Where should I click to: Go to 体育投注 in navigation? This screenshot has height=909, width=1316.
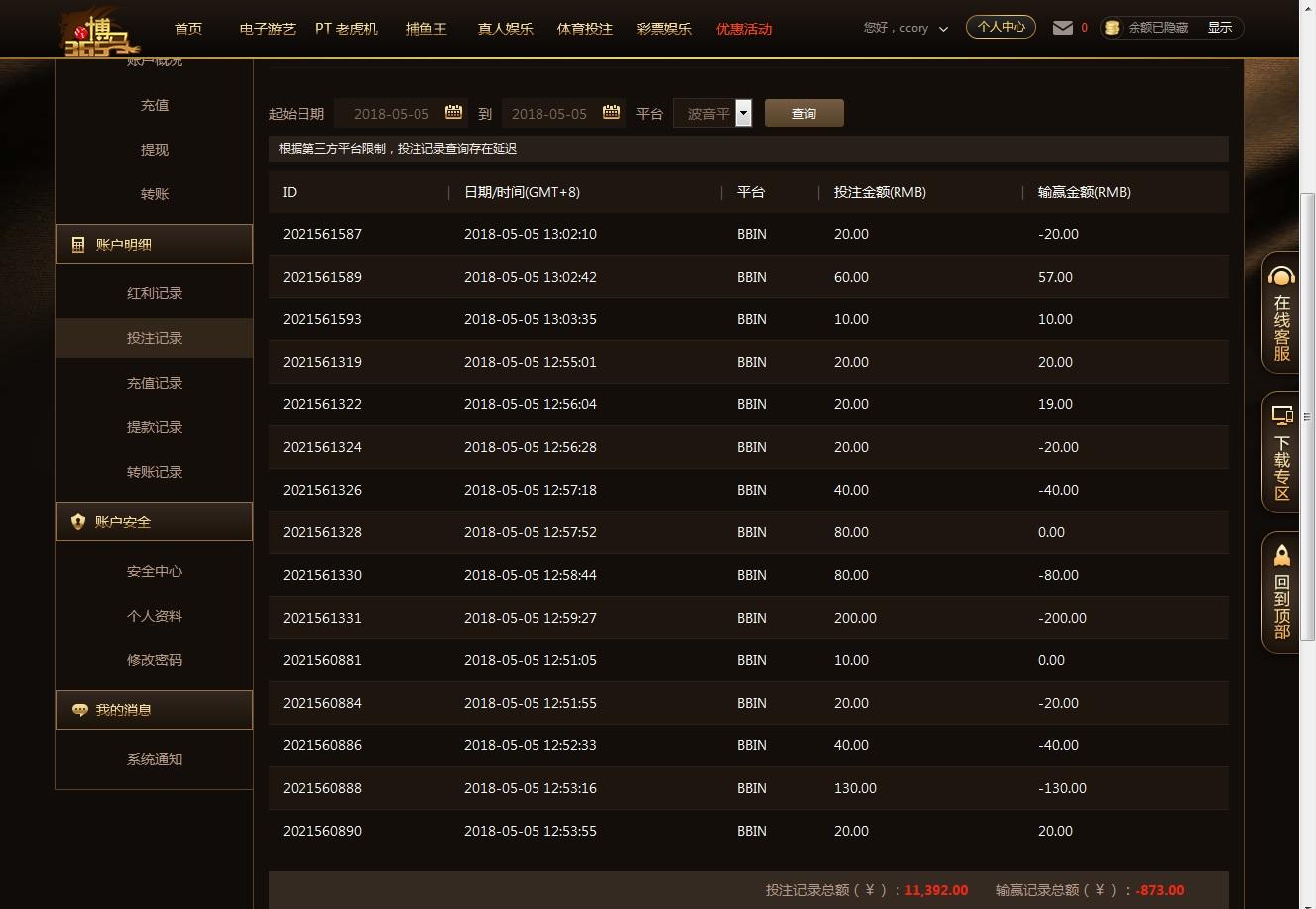(x=584, y=29)
